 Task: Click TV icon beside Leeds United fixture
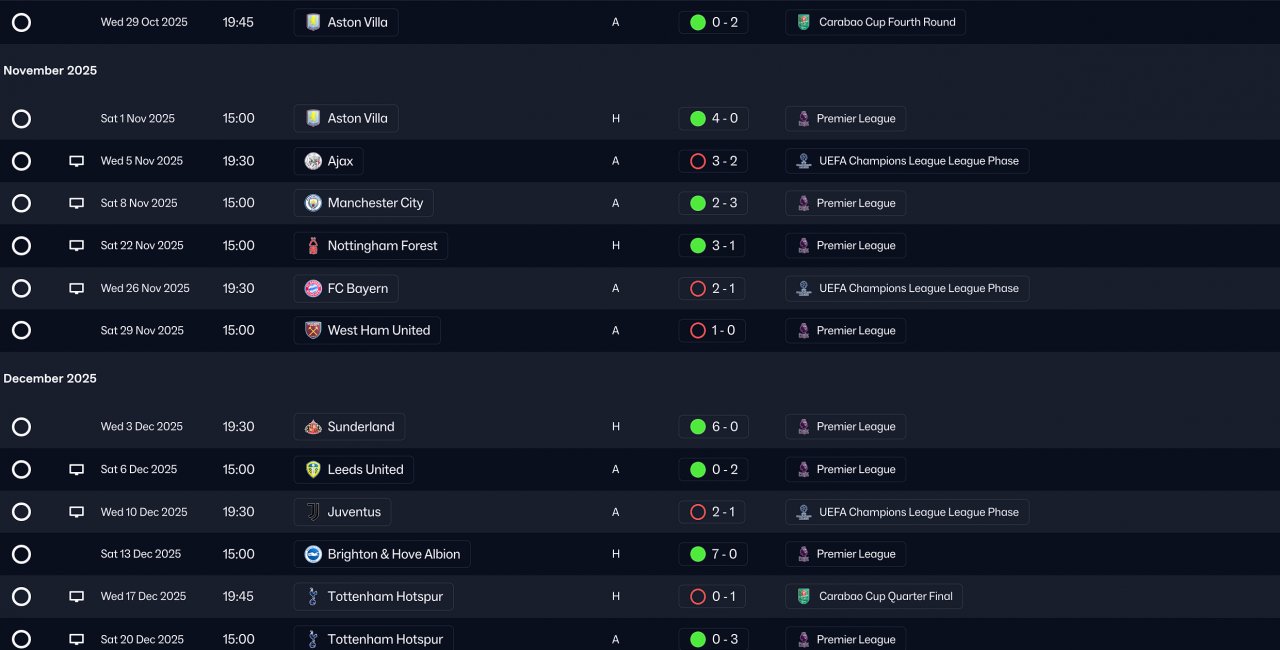tap(77, 470)
